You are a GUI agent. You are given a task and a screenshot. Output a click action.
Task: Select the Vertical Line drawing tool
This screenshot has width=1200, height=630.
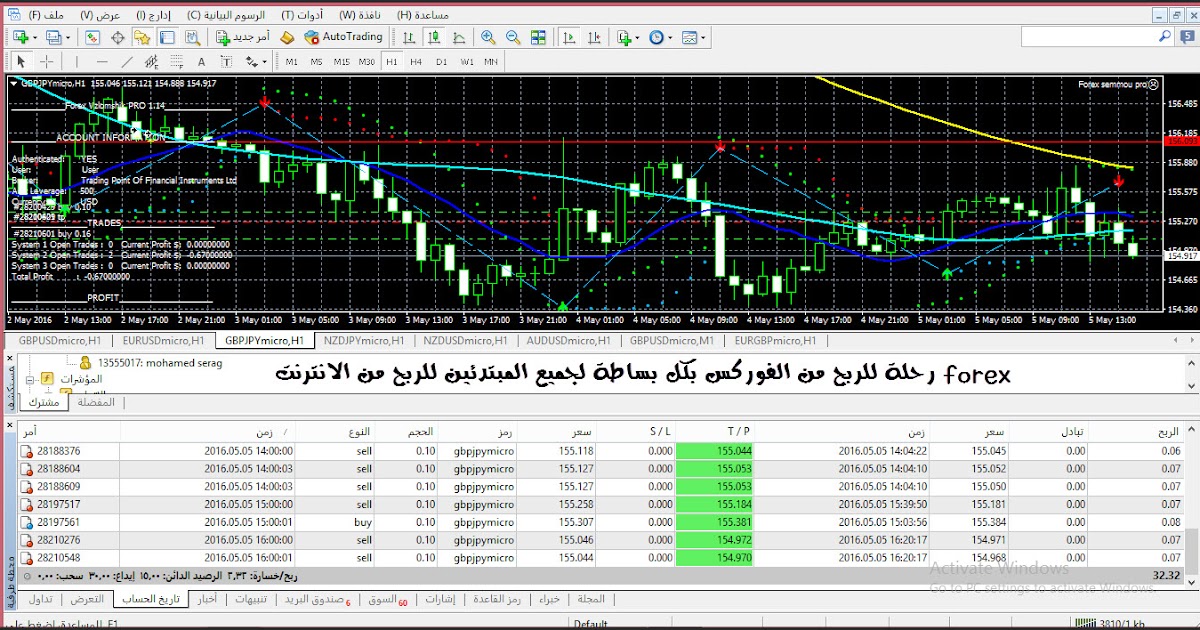tap(78, 62)
